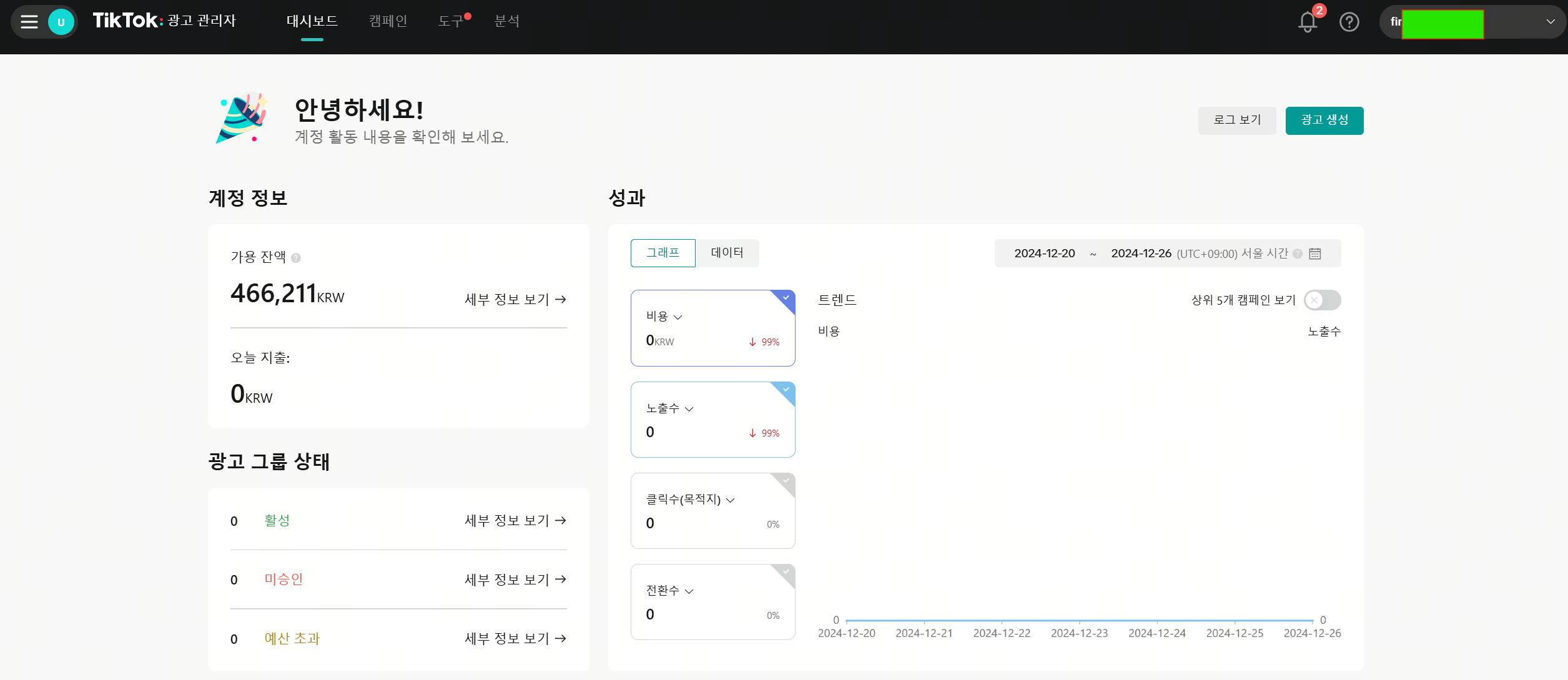Click the 광고 생성 button

coord(1324,121)
